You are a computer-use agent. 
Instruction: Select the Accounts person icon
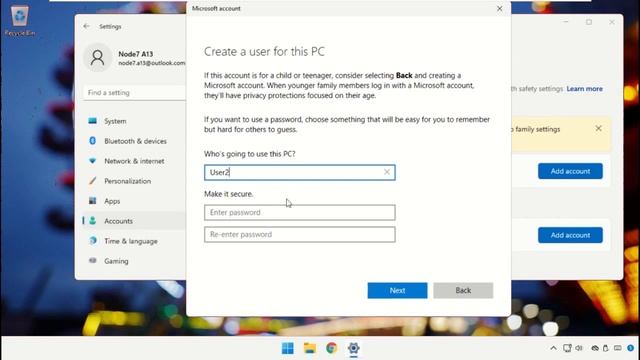93,221
